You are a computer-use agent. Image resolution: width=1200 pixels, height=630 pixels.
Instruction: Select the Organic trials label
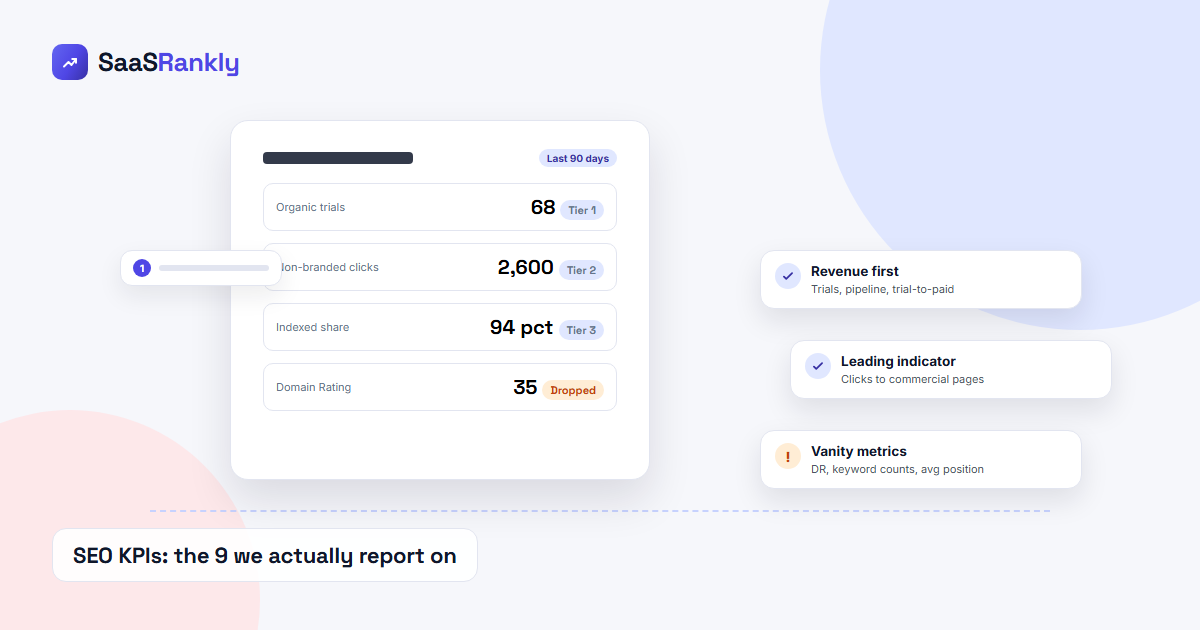click(310, 207)
